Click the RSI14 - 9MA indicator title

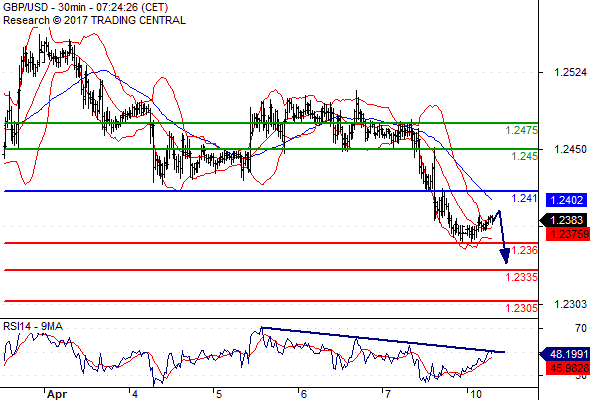[33, 326]
